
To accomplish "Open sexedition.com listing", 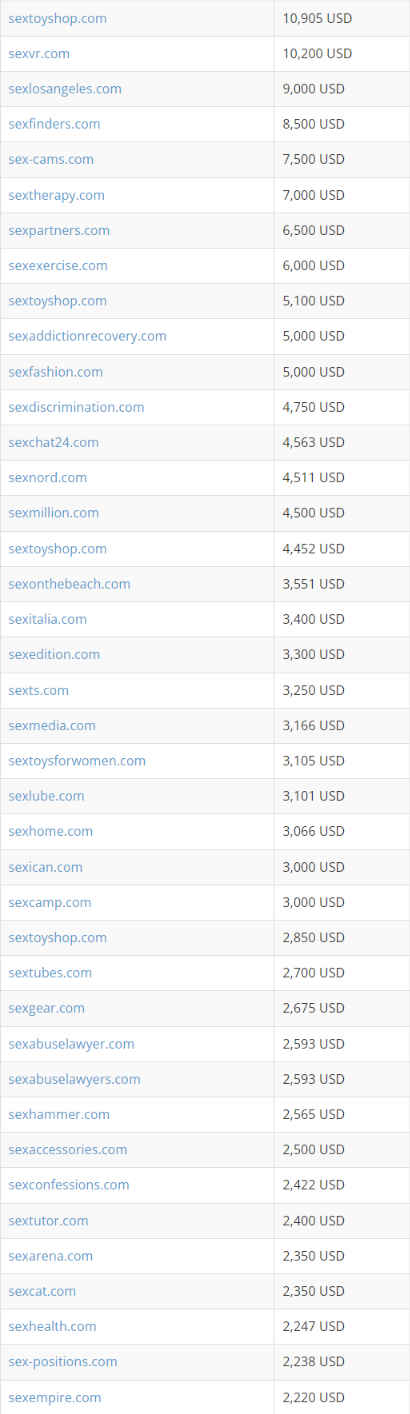I will click(x=54, y=654).
